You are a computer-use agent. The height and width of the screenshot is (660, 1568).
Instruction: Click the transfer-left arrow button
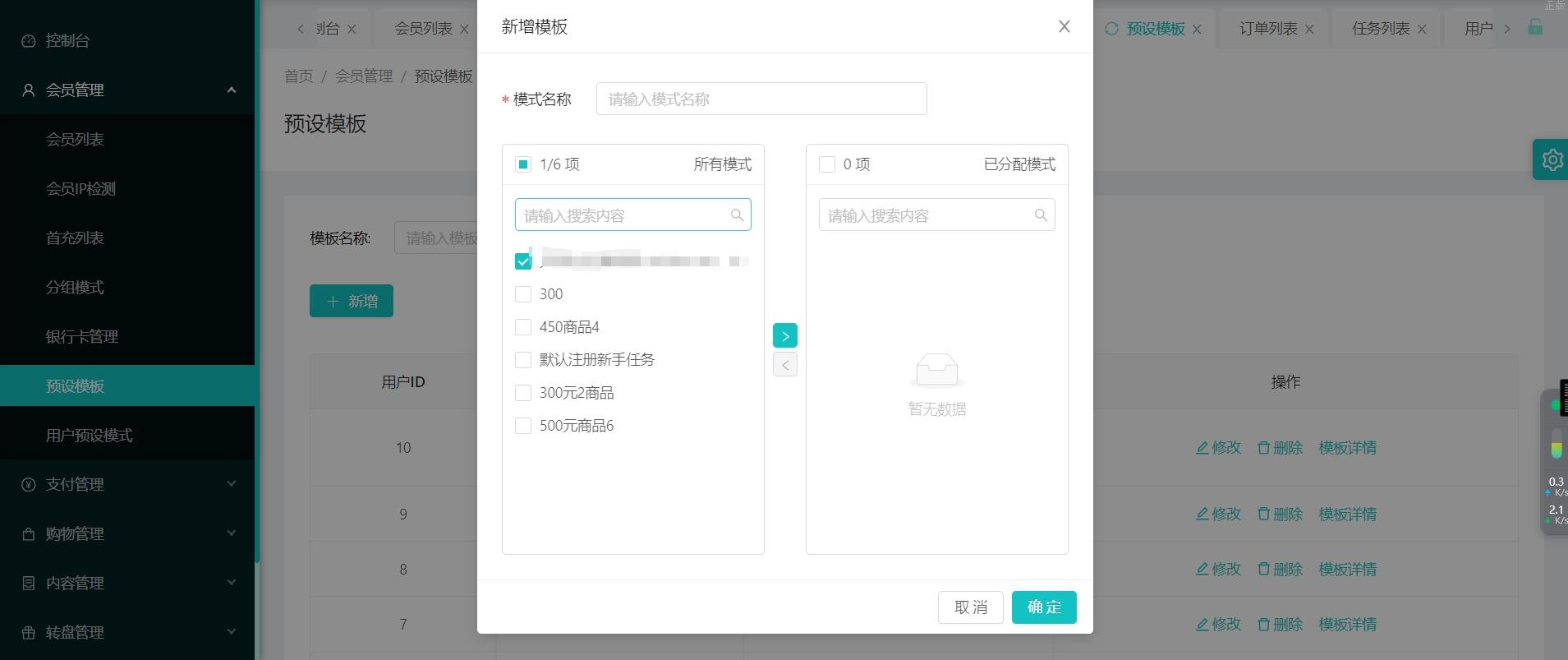tap(784, 365)
